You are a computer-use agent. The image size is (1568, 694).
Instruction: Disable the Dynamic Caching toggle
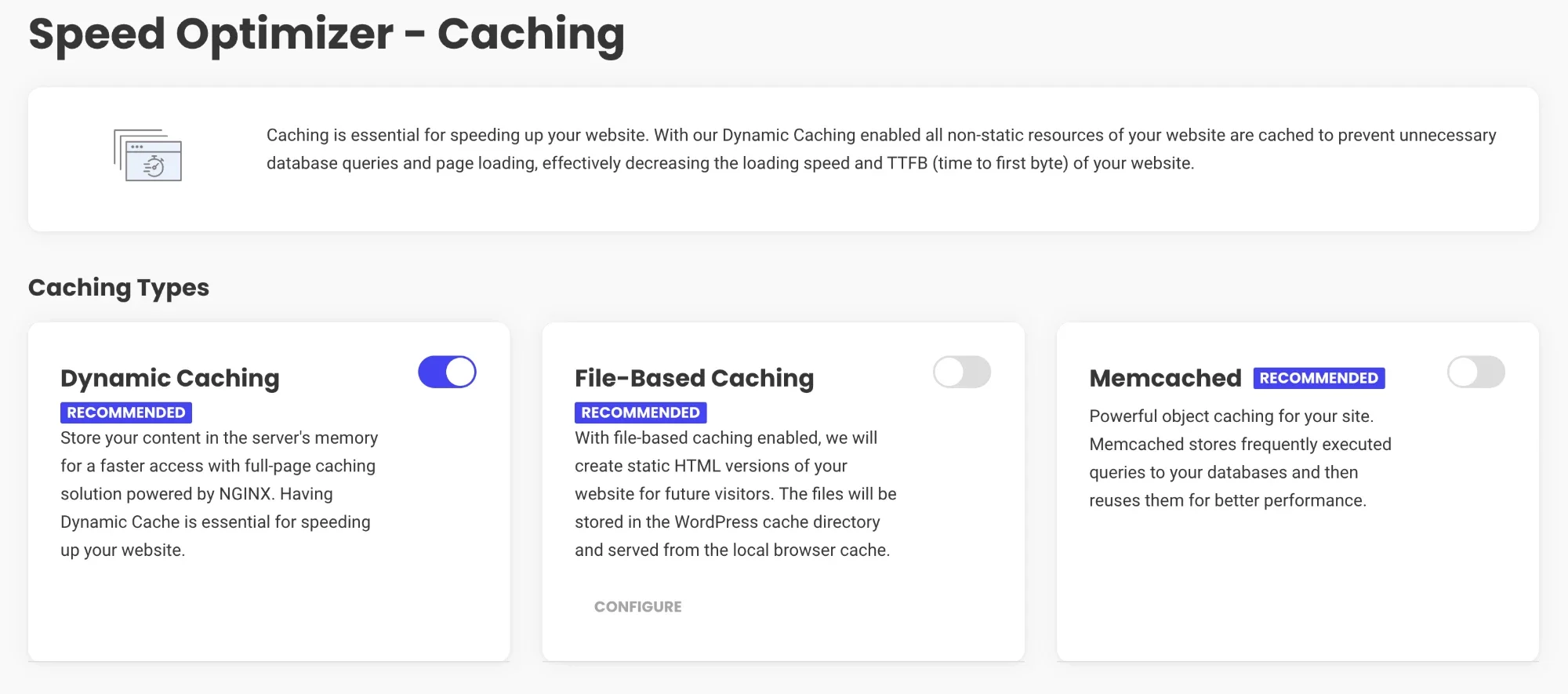coord(447,372)
